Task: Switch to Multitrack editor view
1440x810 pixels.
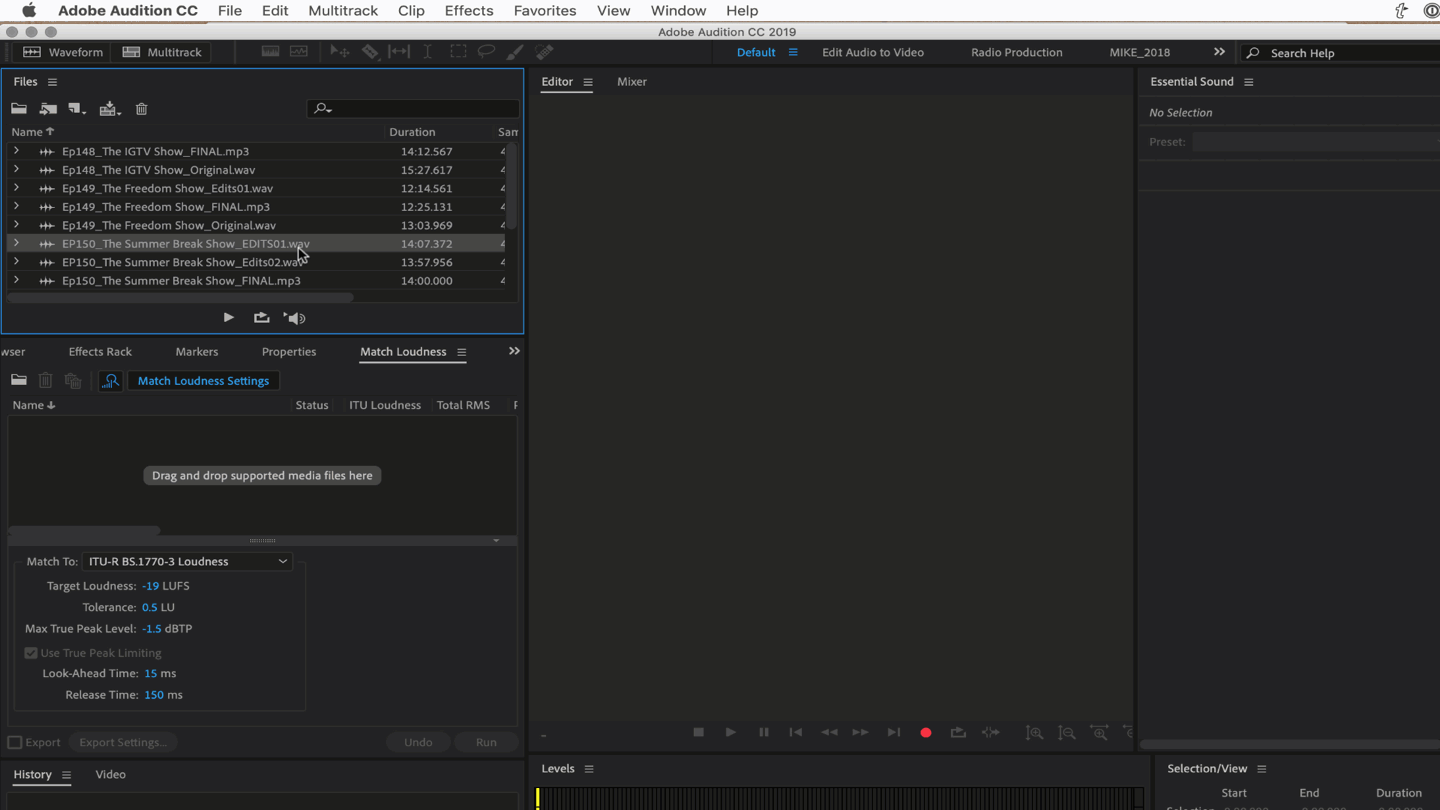Action: [162, 52]
